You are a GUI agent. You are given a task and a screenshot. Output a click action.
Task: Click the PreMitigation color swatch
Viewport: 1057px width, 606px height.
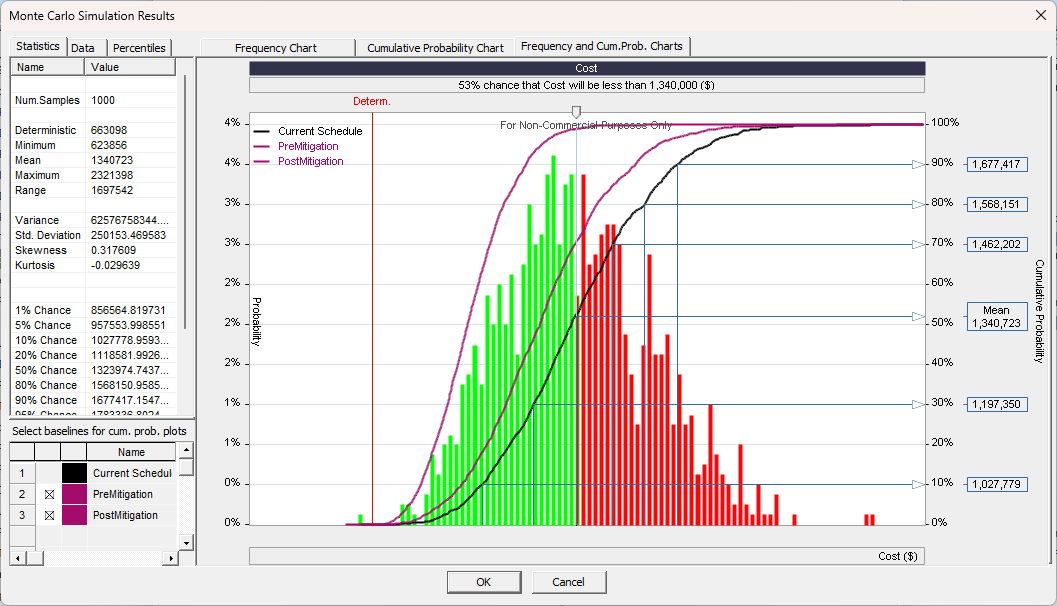click(74, 495)
